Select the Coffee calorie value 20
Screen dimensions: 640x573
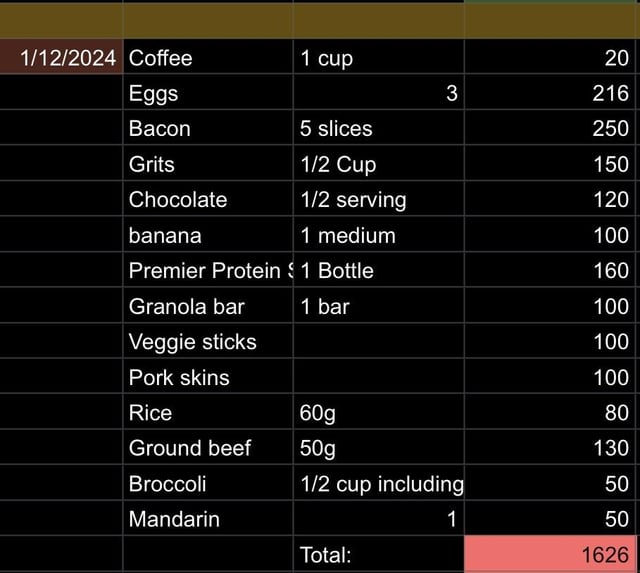tap(550, 57)
